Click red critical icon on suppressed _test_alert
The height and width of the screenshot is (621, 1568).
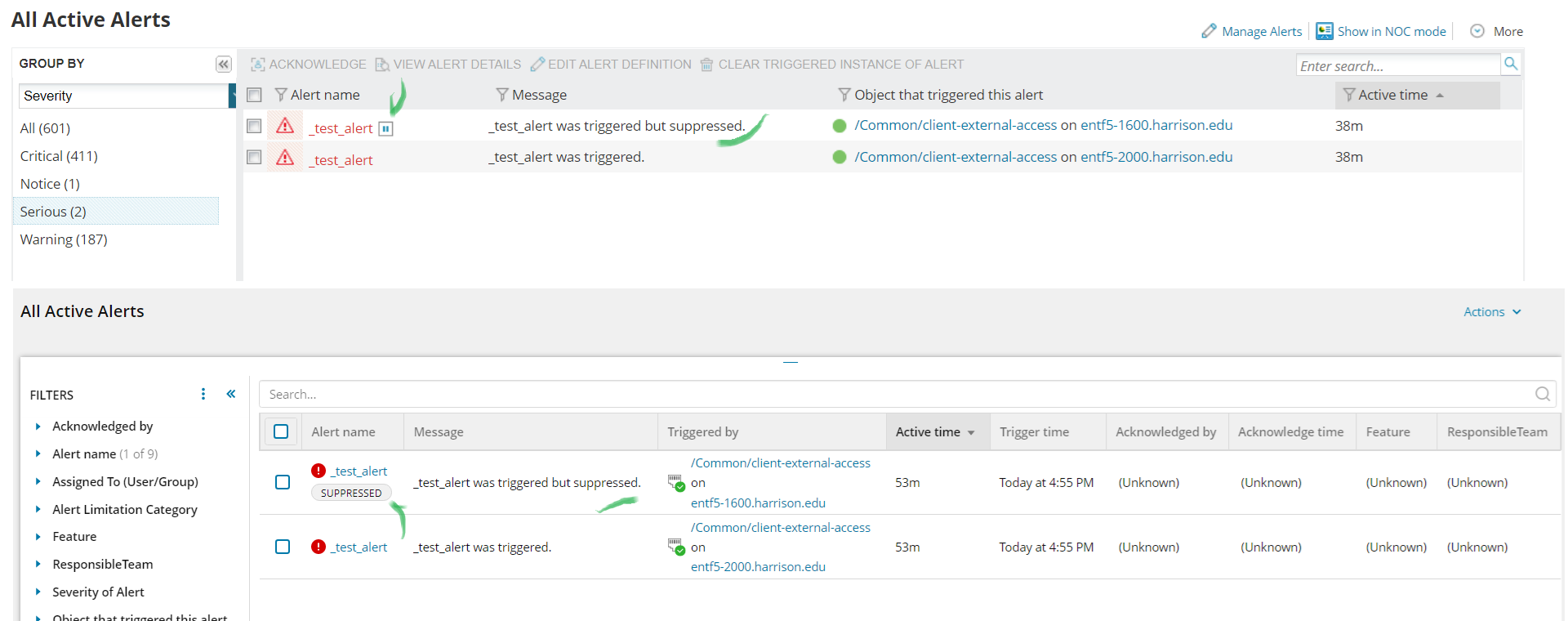(318, 471)
